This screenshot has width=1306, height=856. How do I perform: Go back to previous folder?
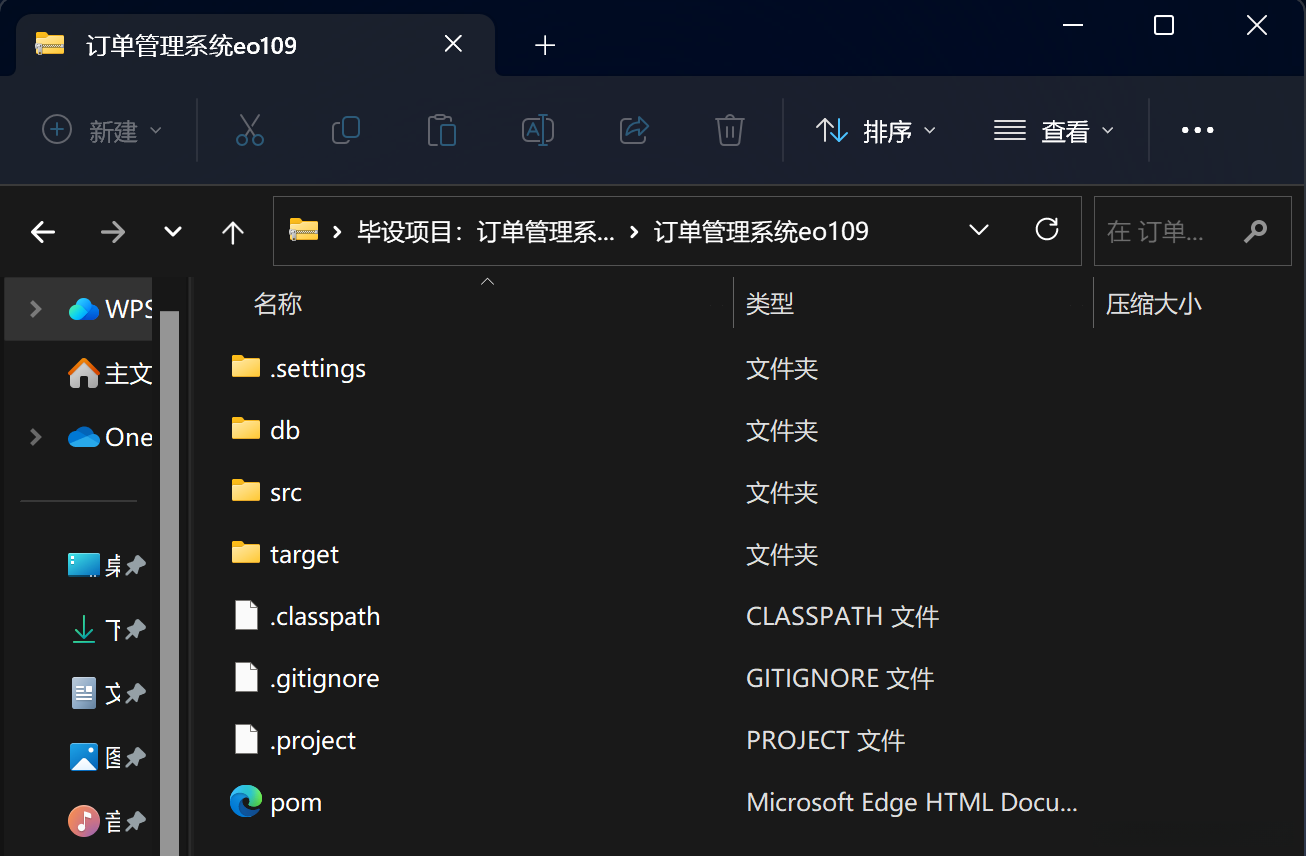pos(43,232)
